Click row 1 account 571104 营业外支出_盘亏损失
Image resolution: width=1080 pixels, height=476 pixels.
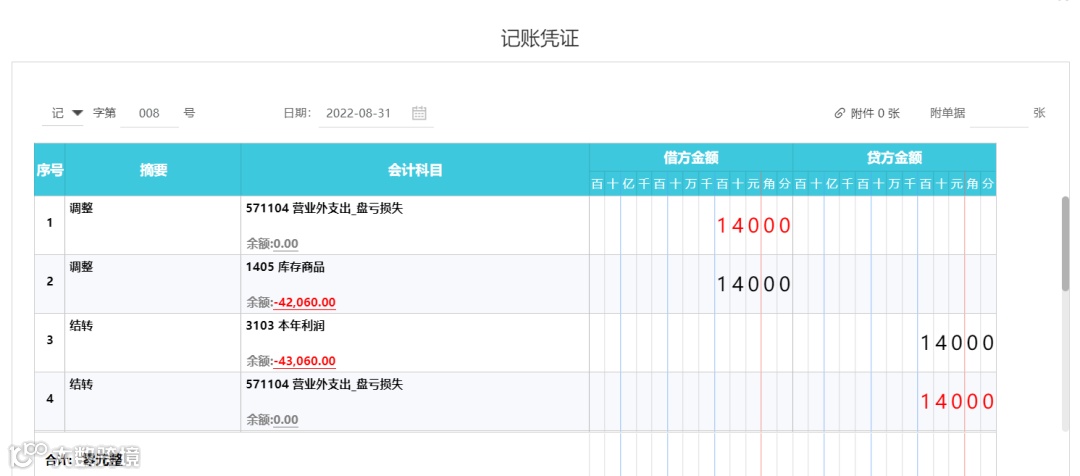[x=324, y=209]
